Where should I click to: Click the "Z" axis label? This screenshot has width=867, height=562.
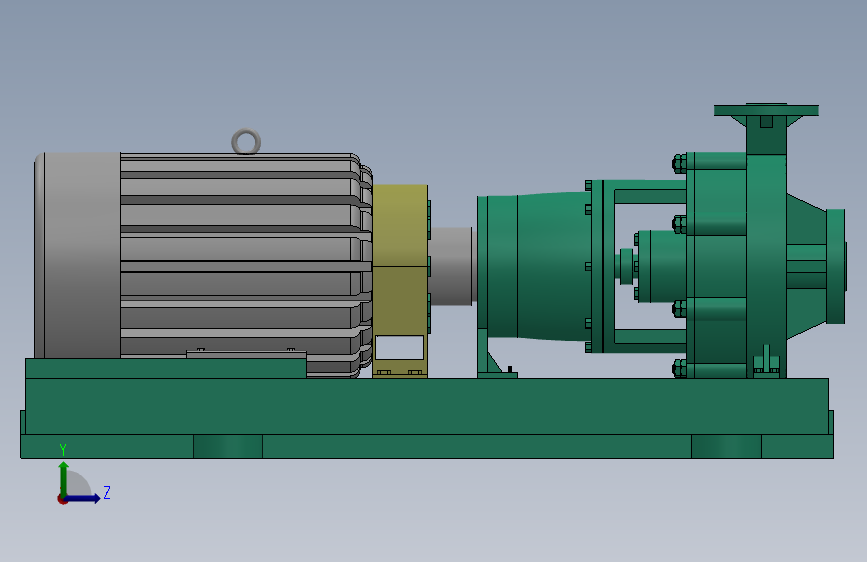click(107, 492)
